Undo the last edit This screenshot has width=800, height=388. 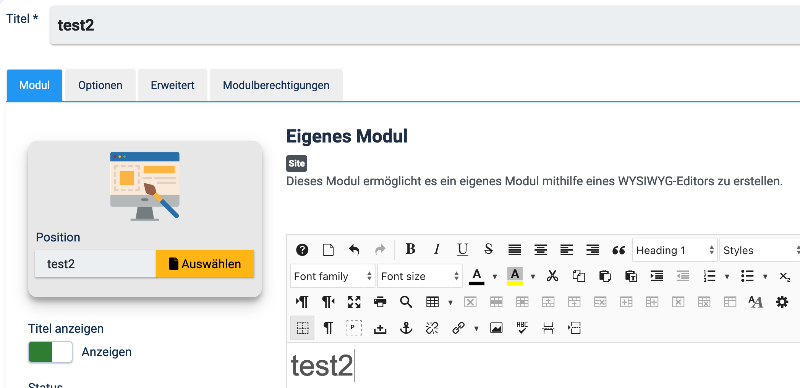click(x=354, y=250)
